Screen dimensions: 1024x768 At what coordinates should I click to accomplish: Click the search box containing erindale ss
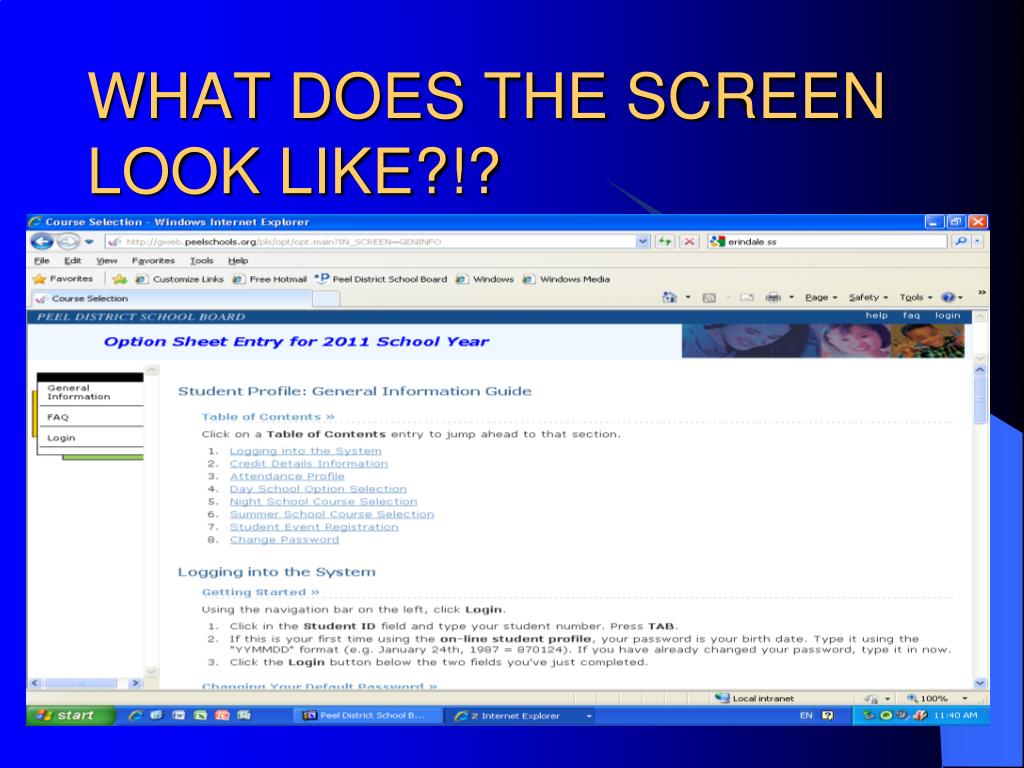point(827,242)
